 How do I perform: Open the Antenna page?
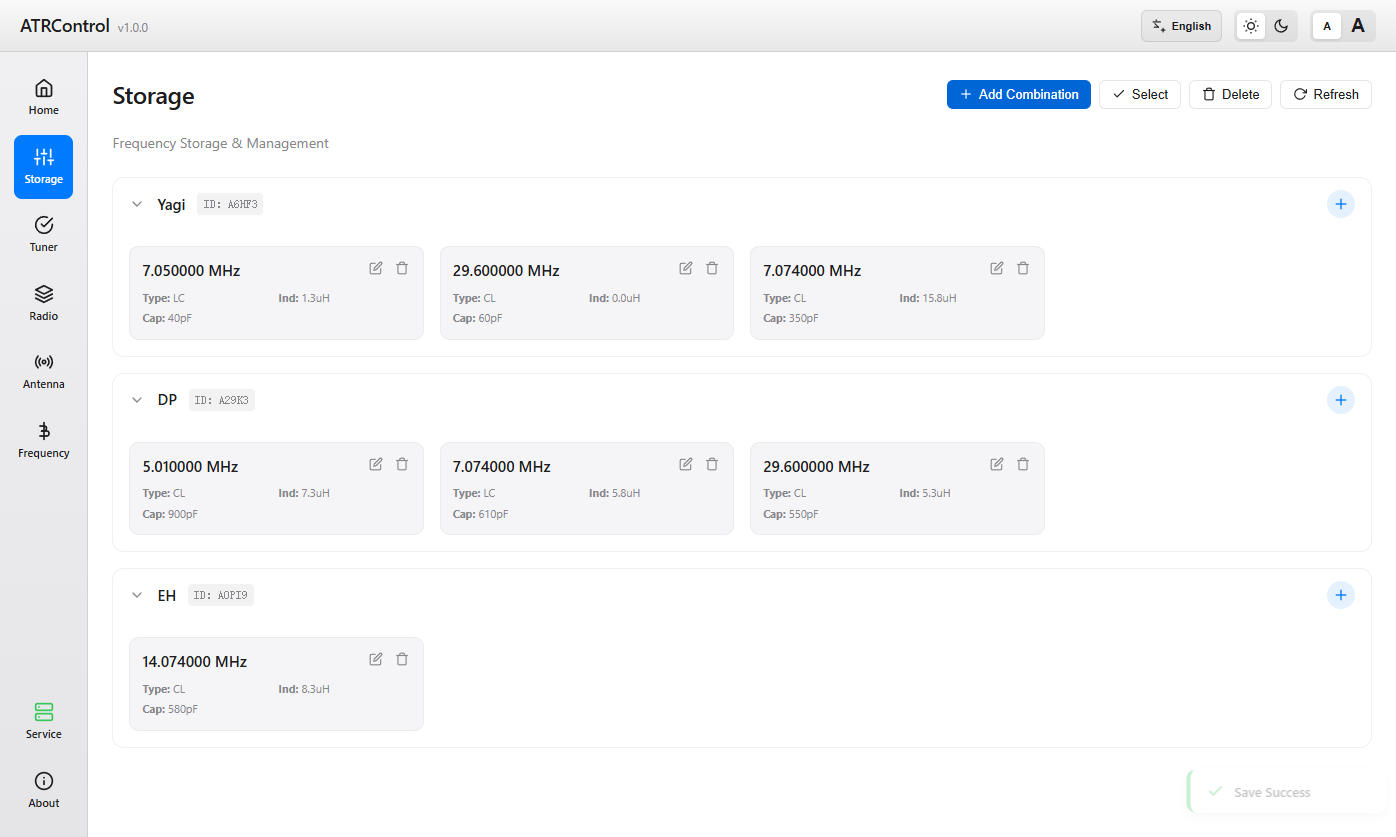click(44, 372)
